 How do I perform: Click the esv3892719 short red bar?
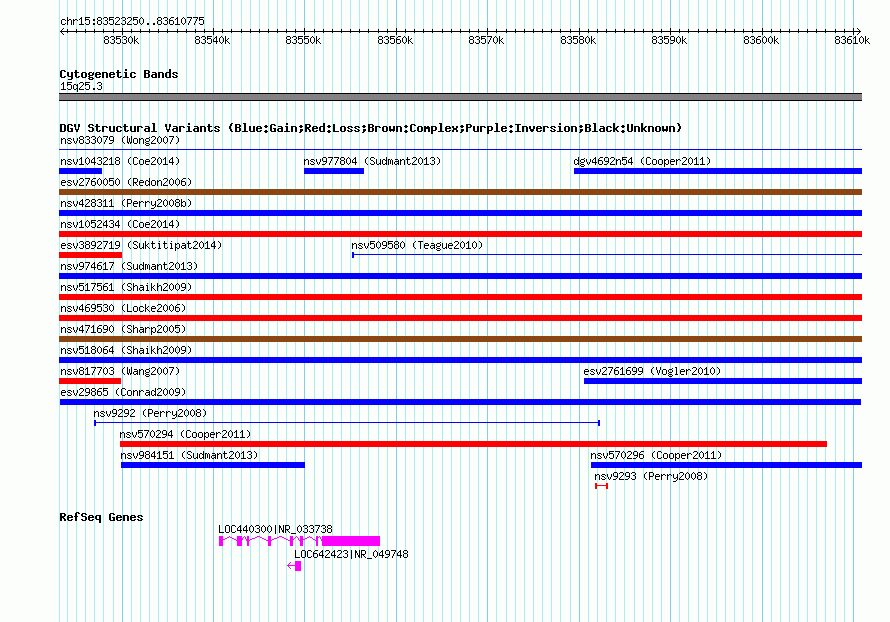coord(90,255)
